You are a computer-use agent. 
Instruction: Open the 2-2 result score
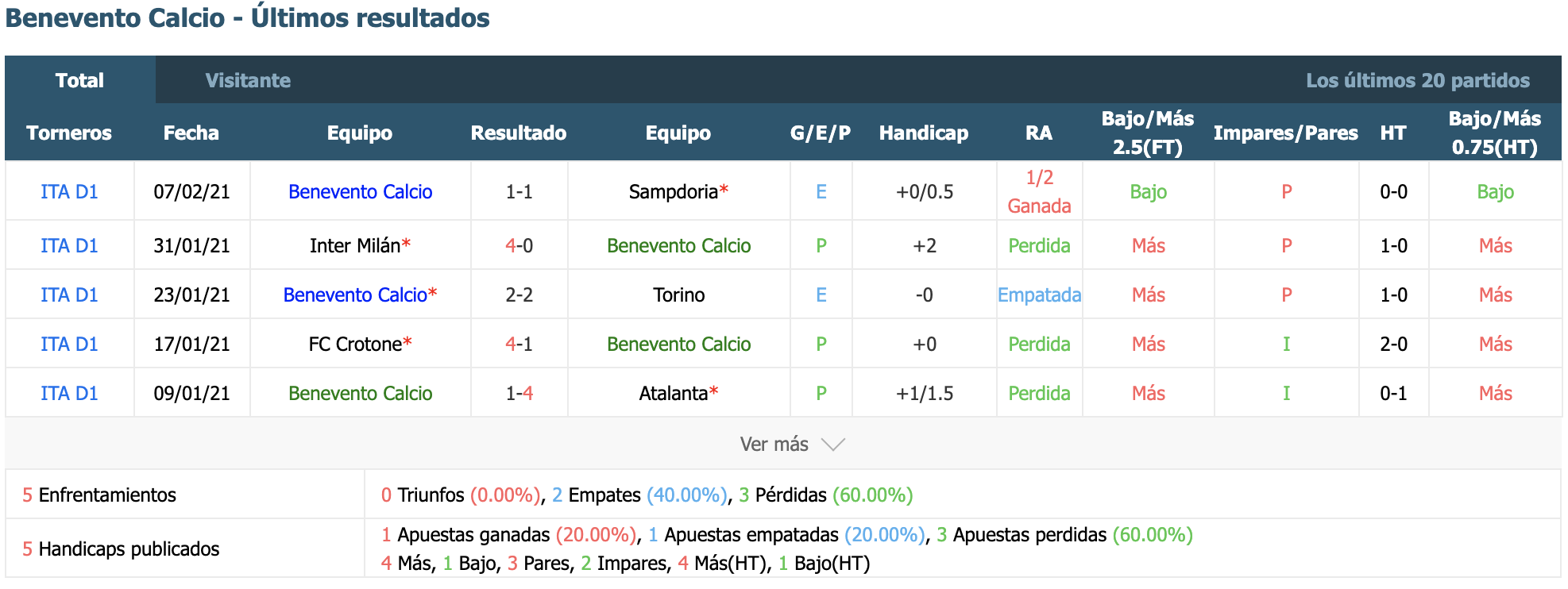click(x=519, y=295)
